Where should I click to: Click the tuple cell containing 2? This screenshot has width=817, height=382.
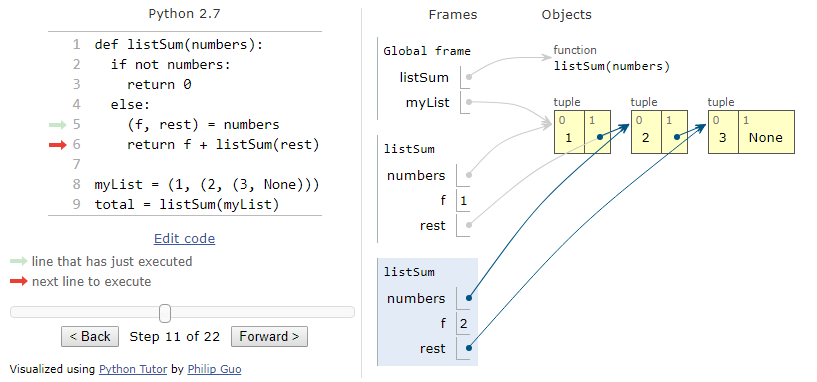pyautogui.click(x=646, y=132)
